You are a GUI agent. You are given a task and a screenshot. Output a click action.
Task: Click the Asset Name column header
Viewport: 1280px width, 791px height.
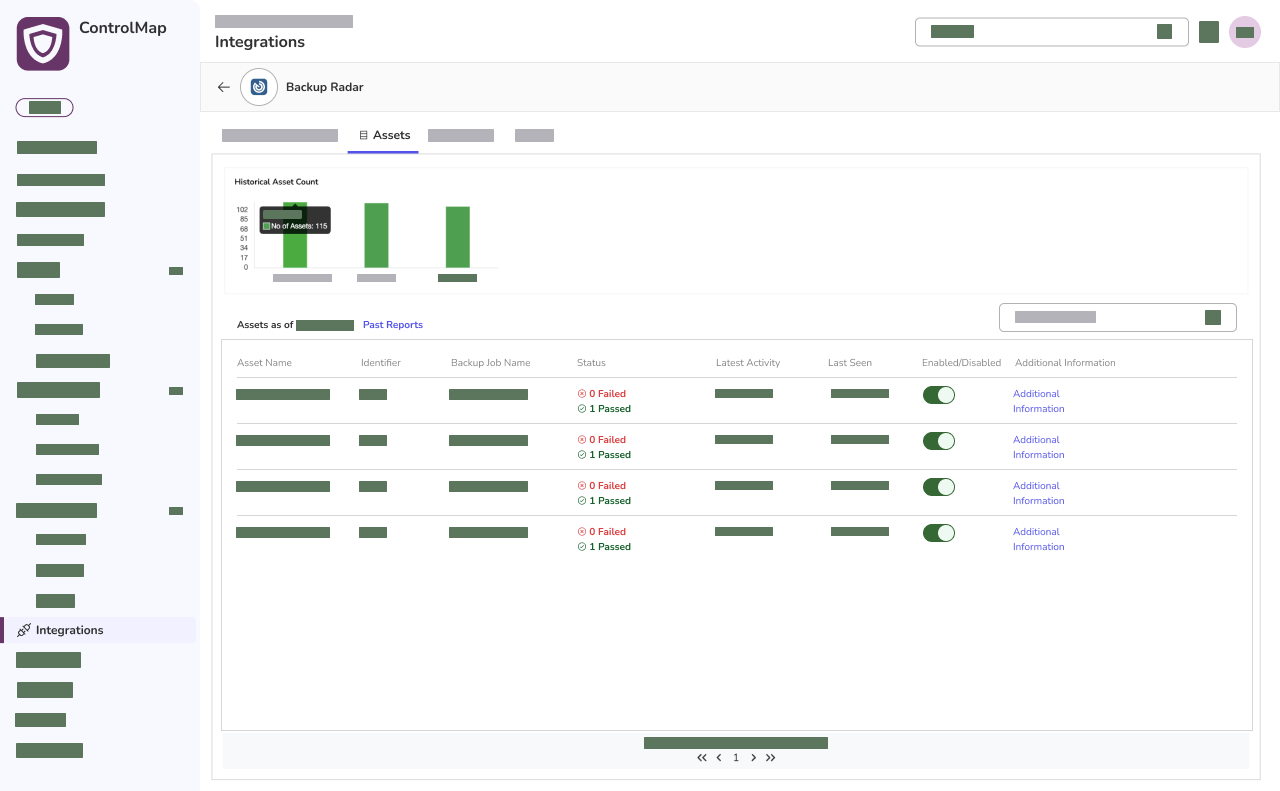point(264,363)
